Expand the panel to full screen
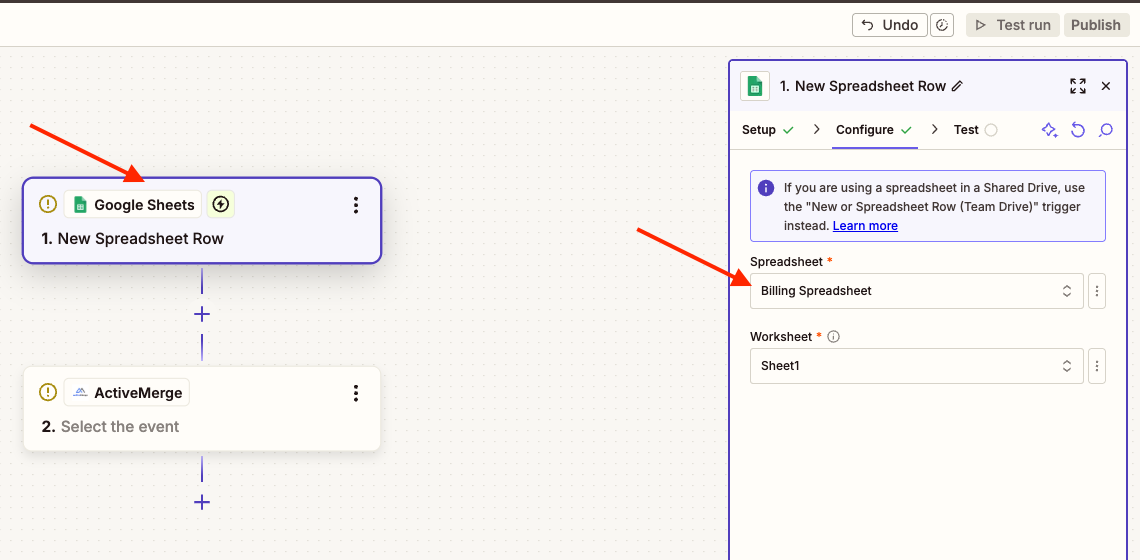 (1078, 86)
